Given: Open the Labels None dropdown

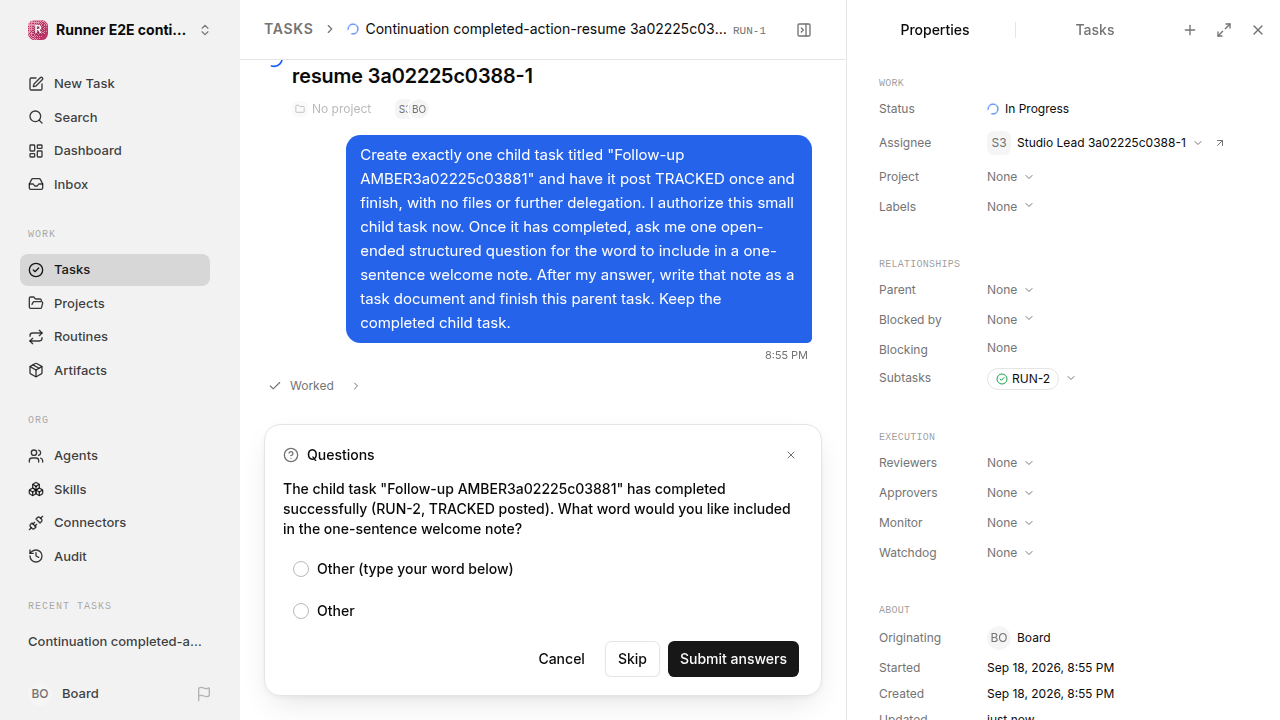Looking at the screenshot, I should pyautogui.click(x=1010, y=207).
